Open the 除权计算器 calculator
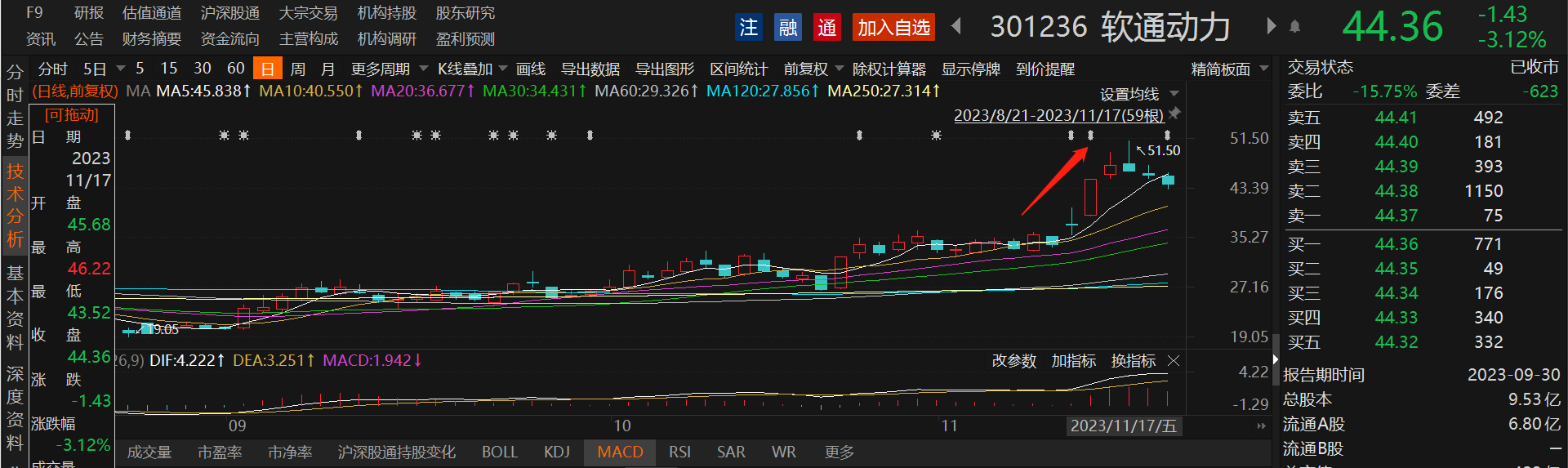The image size is (1568, 468). point(889,69)
